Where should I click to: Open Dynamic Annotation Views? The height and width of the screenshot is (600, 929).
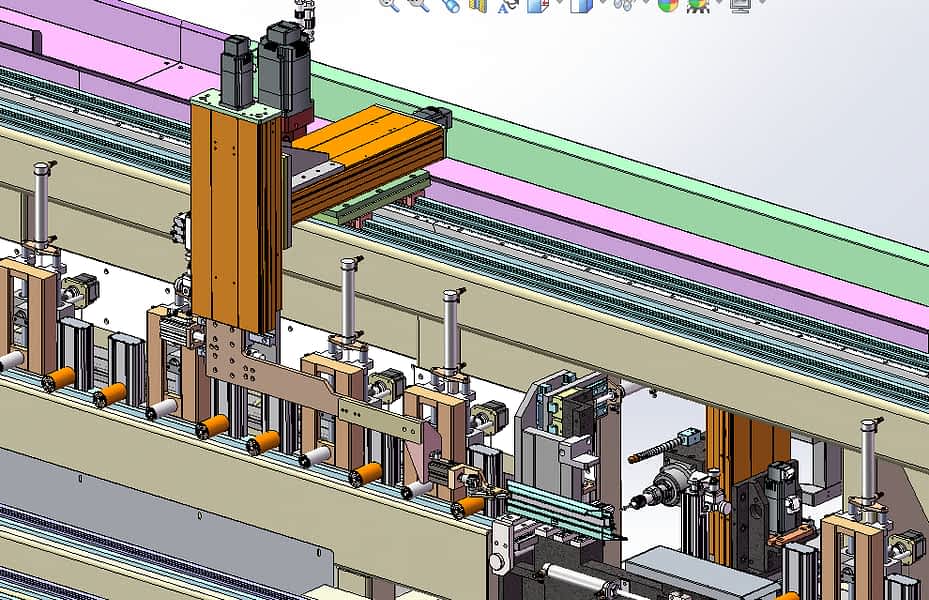point(507,4)
